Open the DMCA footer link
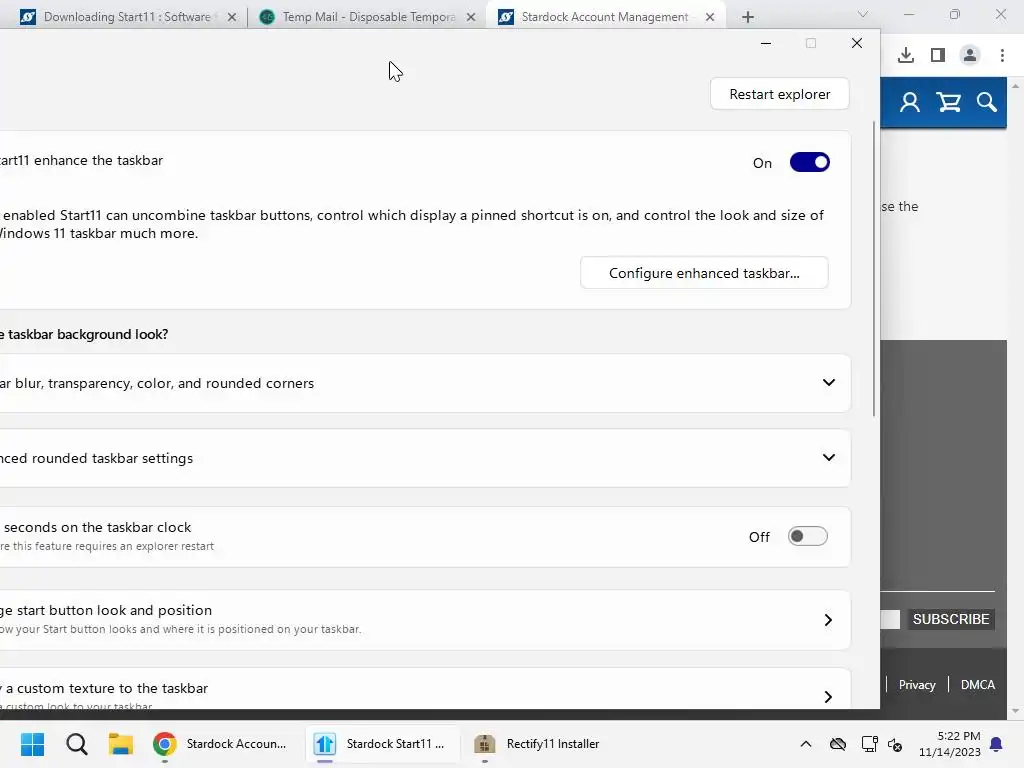The height and width of the screenshot is (768, 1024). pyautogui.click(x=978, y=684)
